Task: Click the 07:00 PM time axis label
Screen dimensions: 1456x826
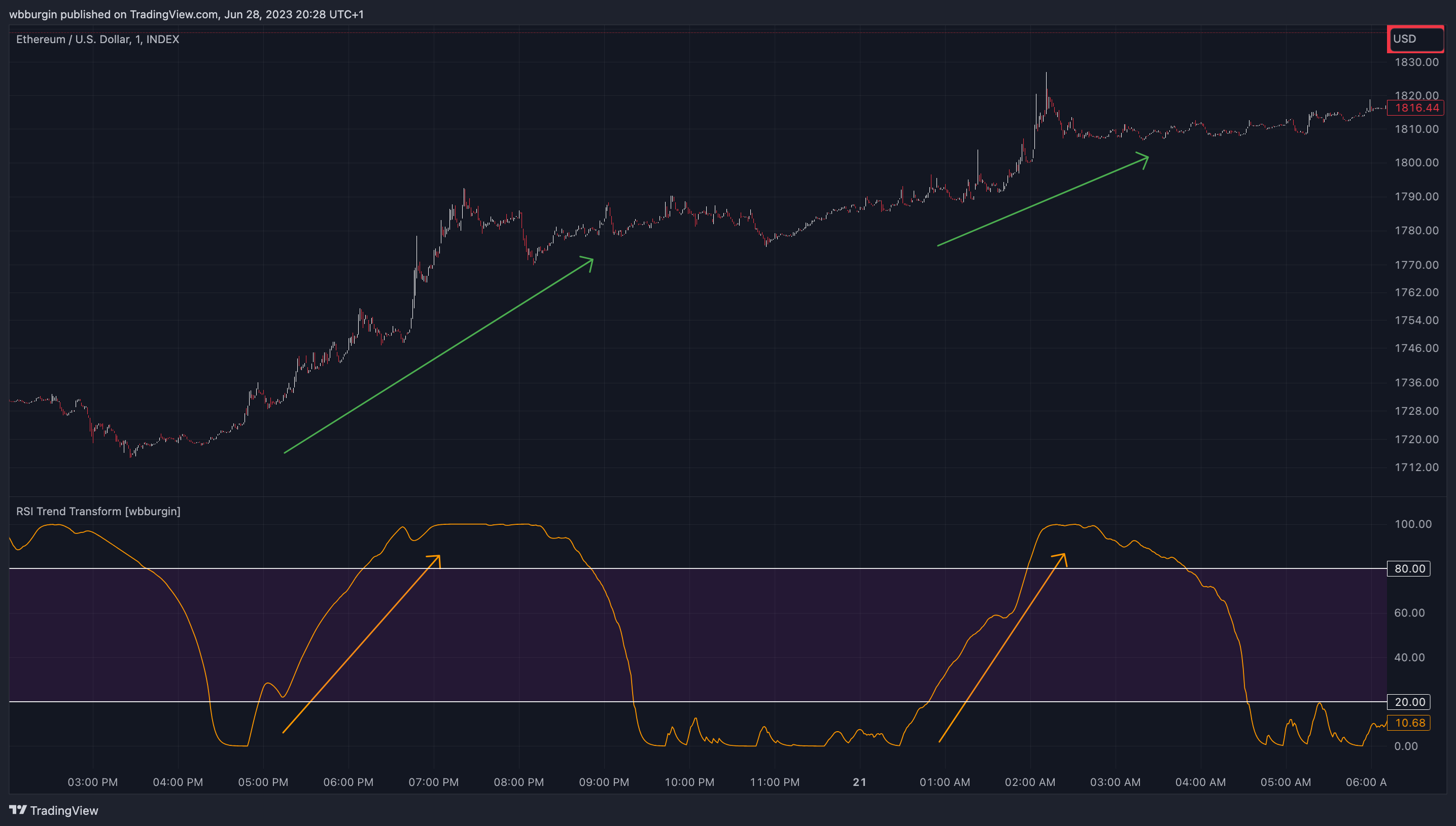Action: coord(434,782)
